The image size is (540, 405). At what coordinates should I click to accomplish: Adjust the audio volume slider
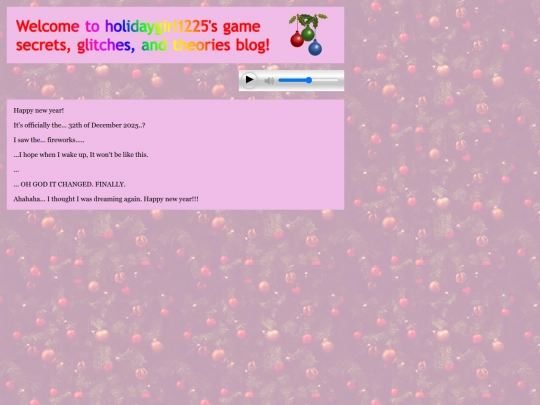(x=308, y=80)
